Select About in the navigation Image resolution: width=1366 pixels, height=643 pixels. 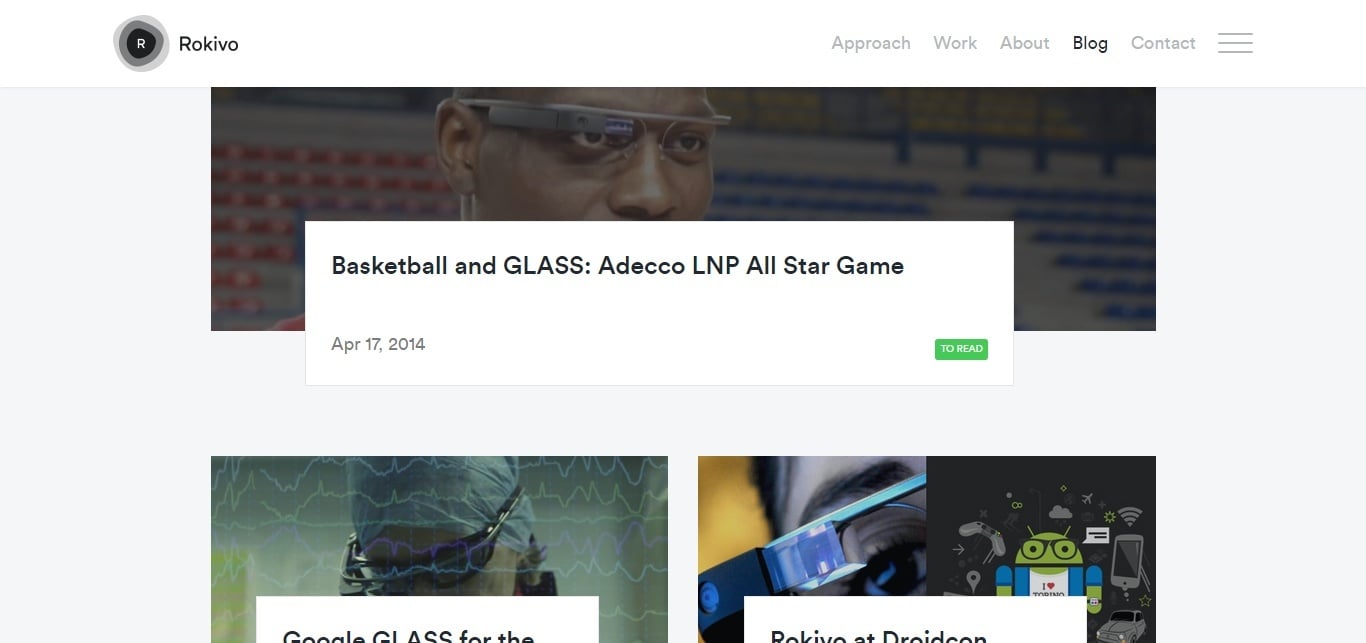pos(1025,43)
